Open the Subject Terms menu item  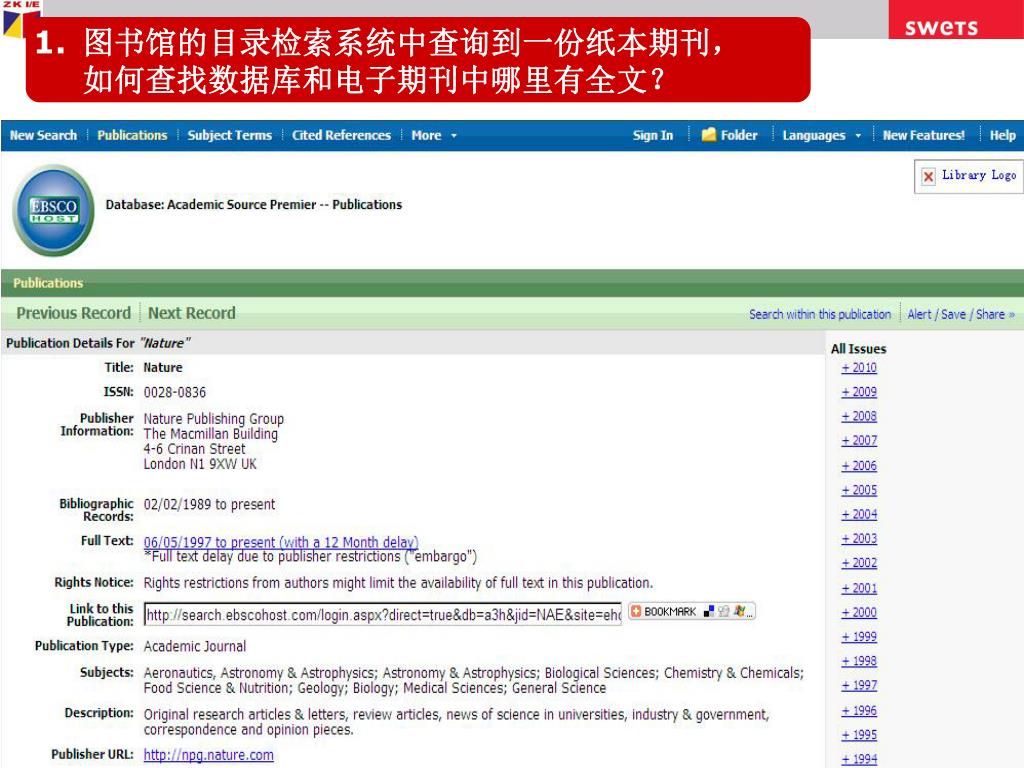(x=229, y=135)
